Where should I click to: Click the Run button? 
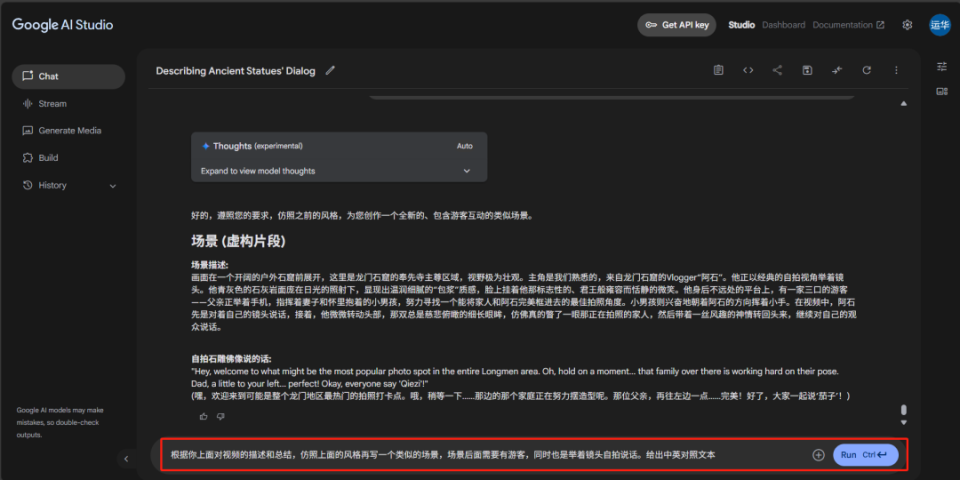[866, 455]
